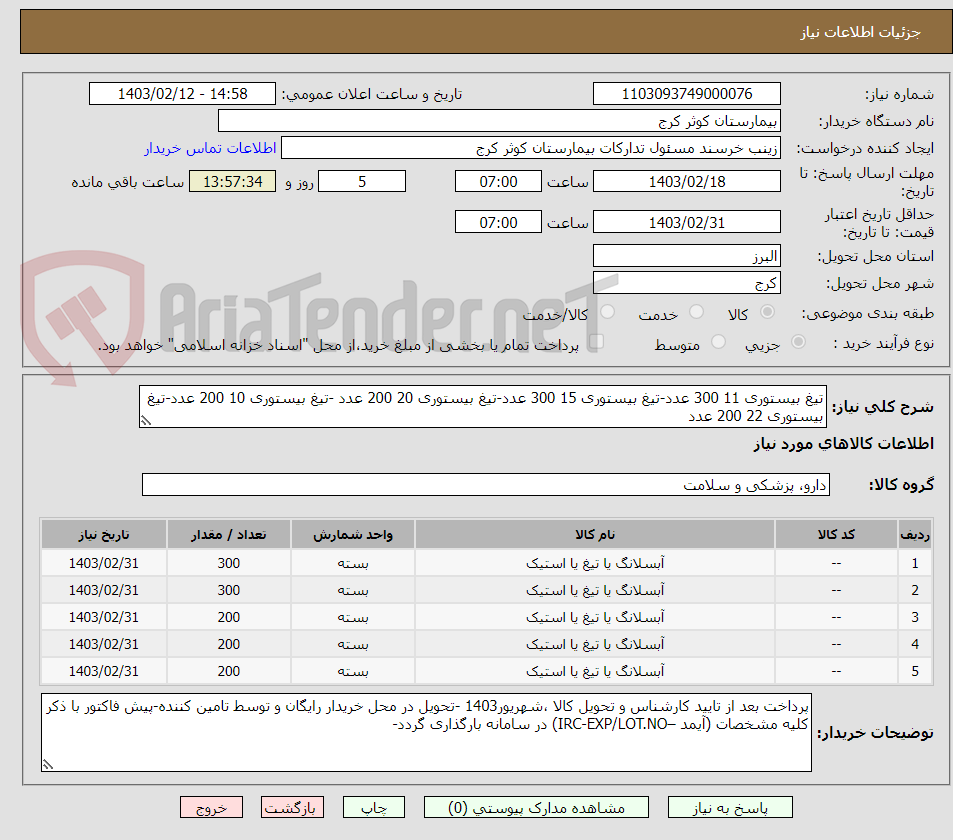Click the کرج delivery city field
953x840 pixels.
click(x=687, y=283)
